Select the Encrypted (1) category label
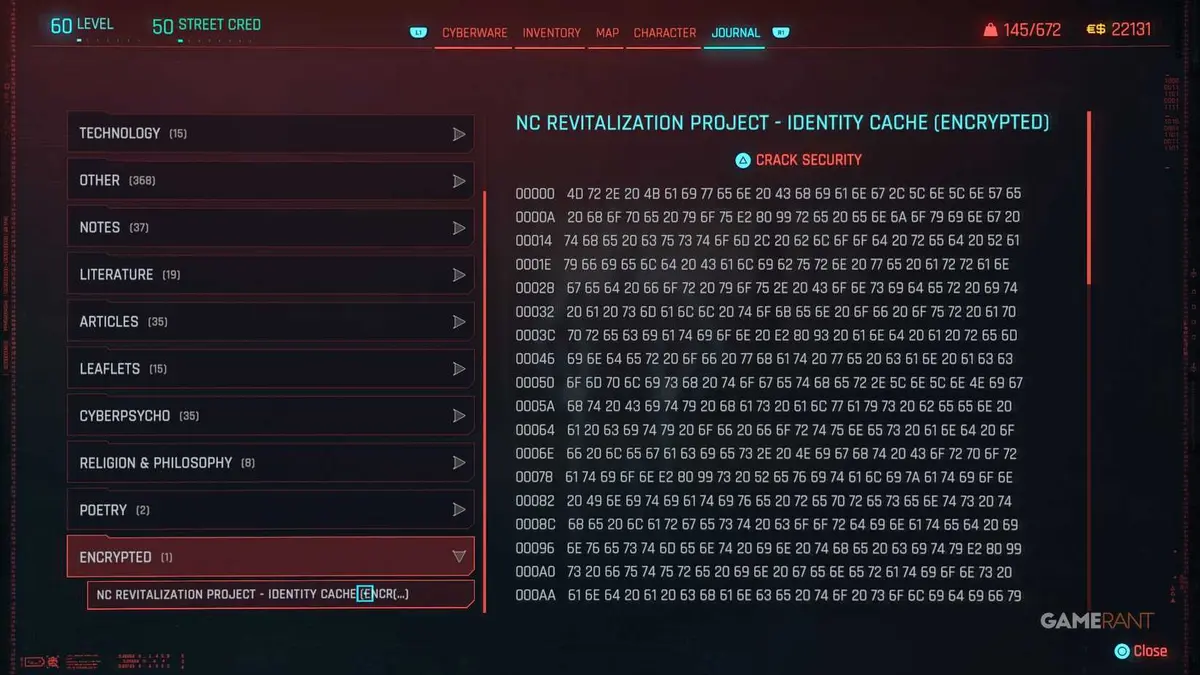Viewport: 1200px width, 675px height. (126, 557)
